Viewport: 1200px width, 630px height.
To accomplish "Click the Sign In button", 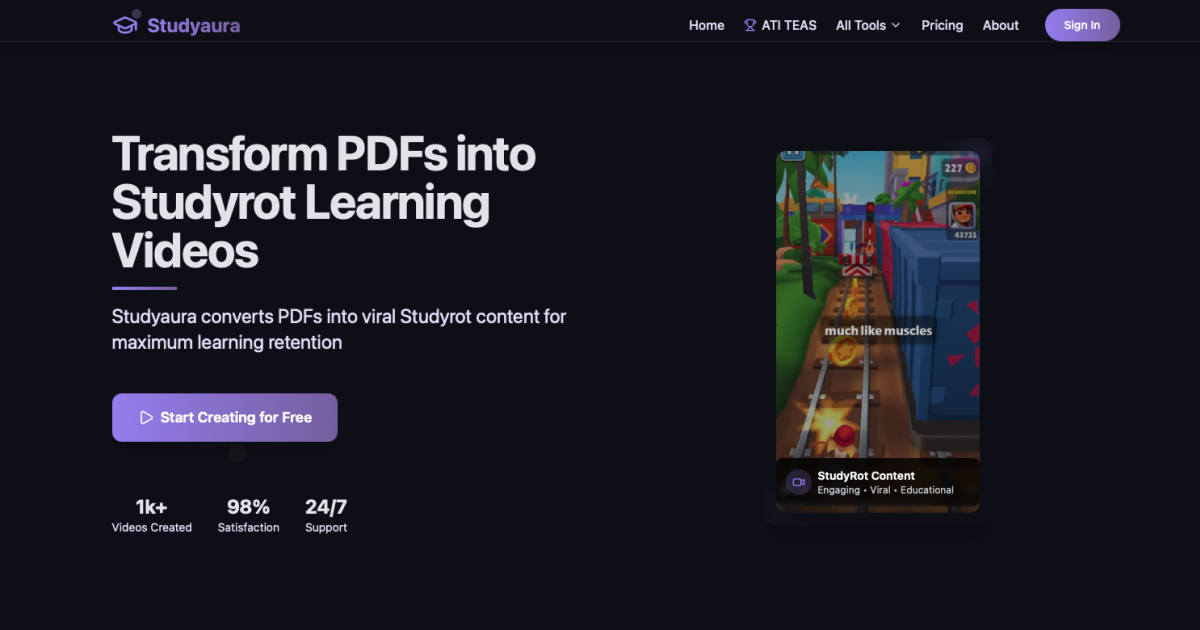I will [1082, 25].
